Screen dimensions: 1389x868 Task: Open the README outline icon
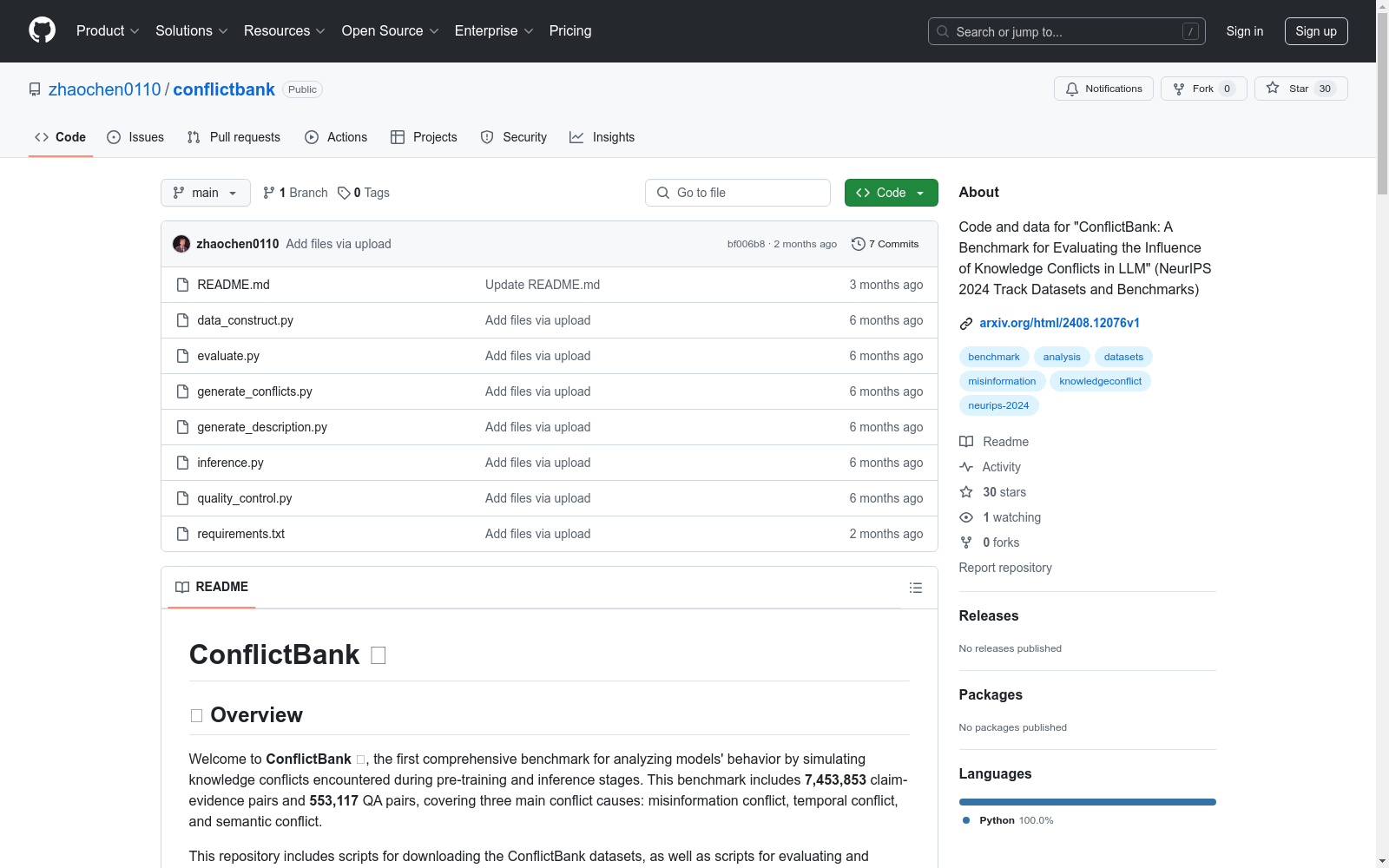[915, 588]
